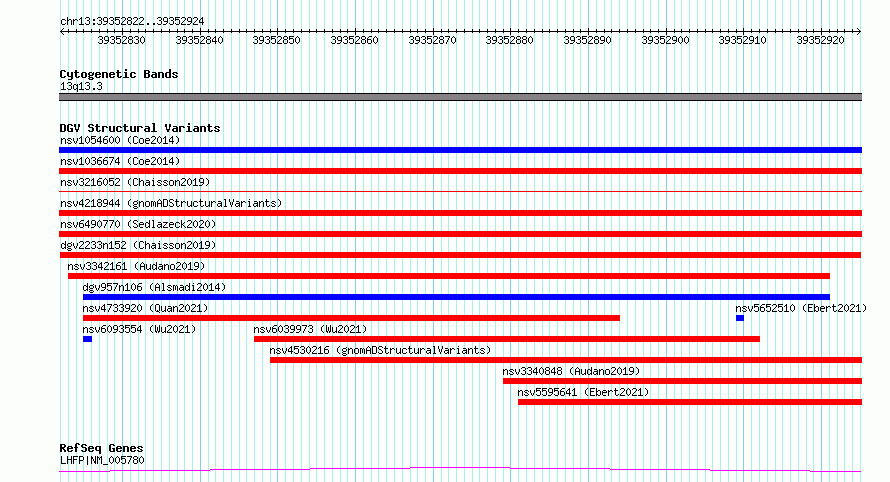Click ruler tick label 39352920
The image size is (890, 482).
820,40
